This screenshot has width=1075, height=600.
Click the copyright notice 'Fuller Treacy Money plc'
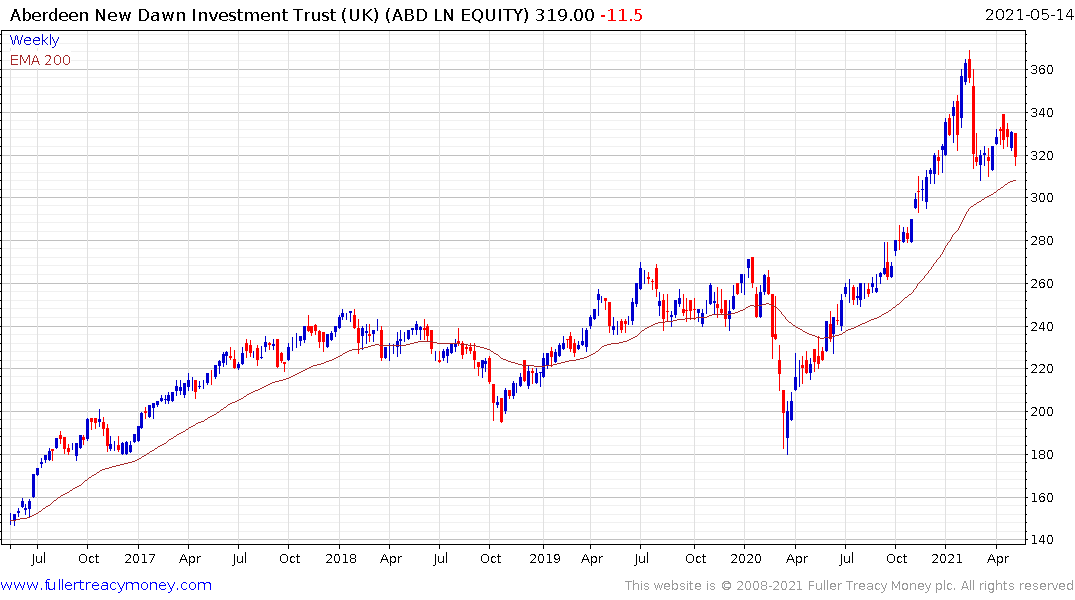[882, 586]
